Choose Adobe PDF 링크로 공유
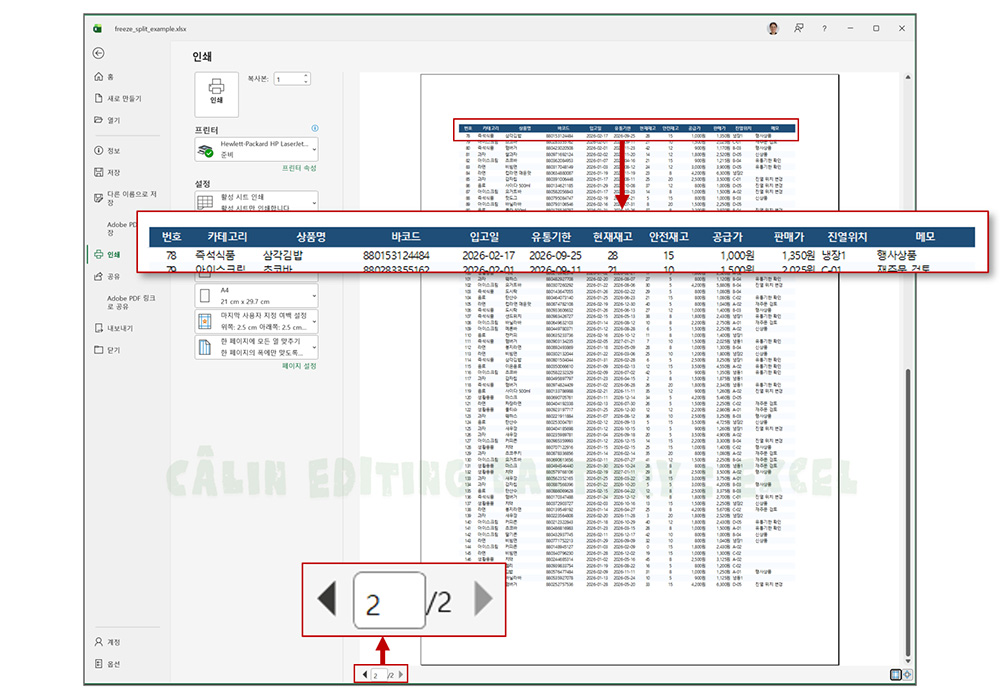This screenshot has height=690, width=1000. [x=131, y=302]
